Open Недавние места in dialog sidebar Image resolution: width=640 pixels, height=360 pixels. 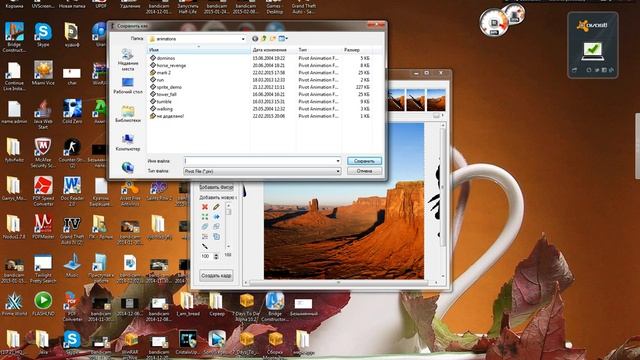click(128, 60)
